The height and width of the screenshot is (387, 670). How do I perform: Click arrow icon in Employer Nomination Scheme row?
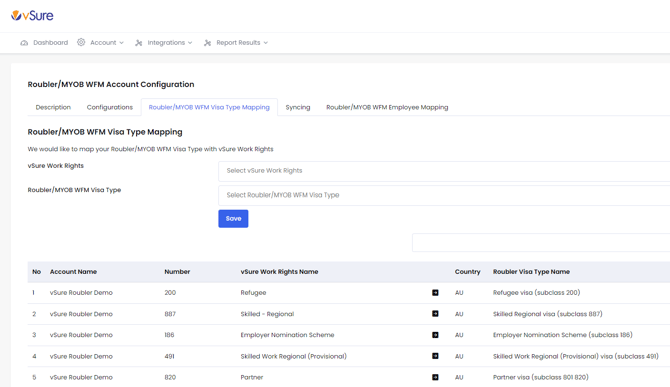click(x=435, y=335)
